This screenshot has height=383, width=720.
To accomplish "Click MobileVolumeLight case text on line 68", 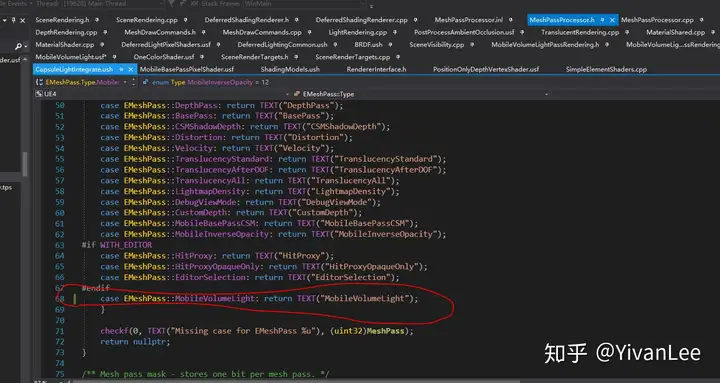I will [259, 299].
